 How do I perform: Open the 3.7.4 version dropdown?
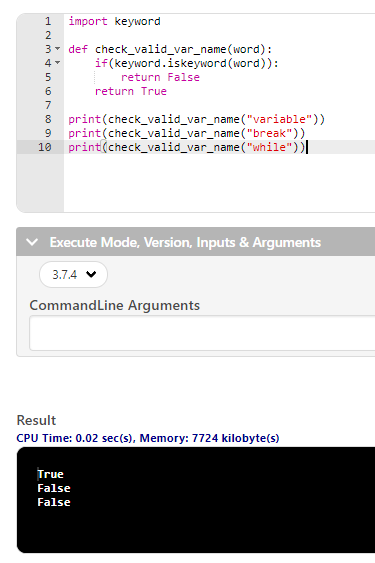73,275
